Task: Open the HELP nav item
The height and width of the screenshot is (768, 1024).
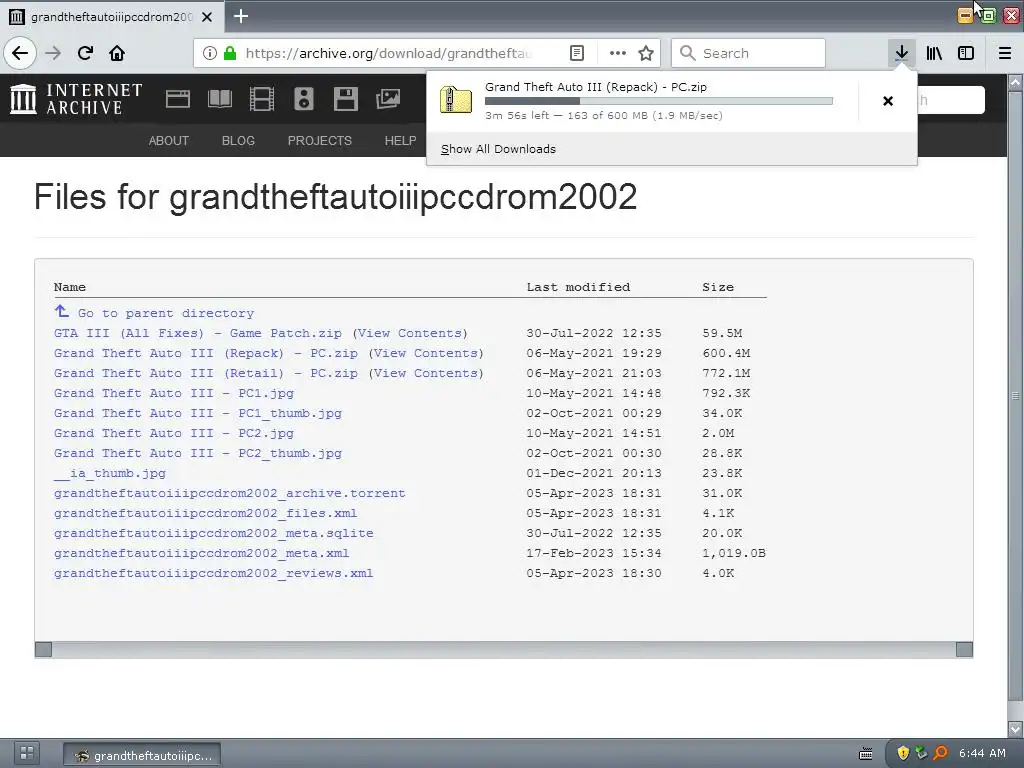Action: 400,140
